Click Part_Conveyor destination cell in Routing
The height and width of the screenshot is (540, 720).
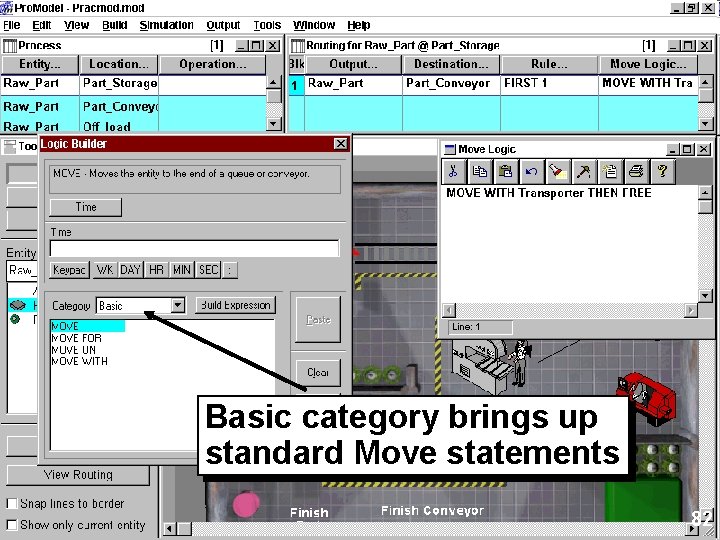451,83
